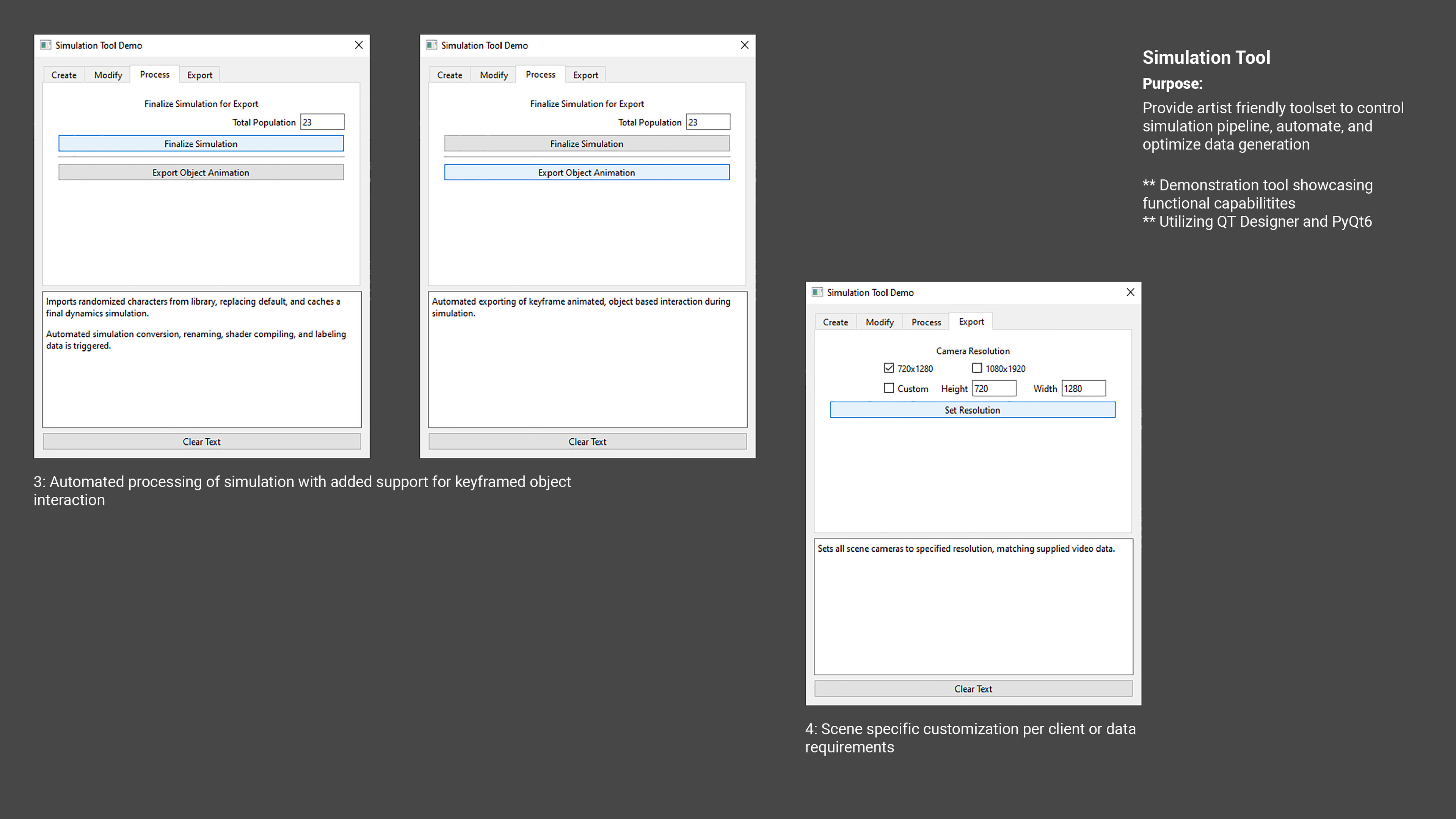The height and width of the screenshot is (819, 1456).
Task: Click 'Total Population' label in left window
Action: 264,122
